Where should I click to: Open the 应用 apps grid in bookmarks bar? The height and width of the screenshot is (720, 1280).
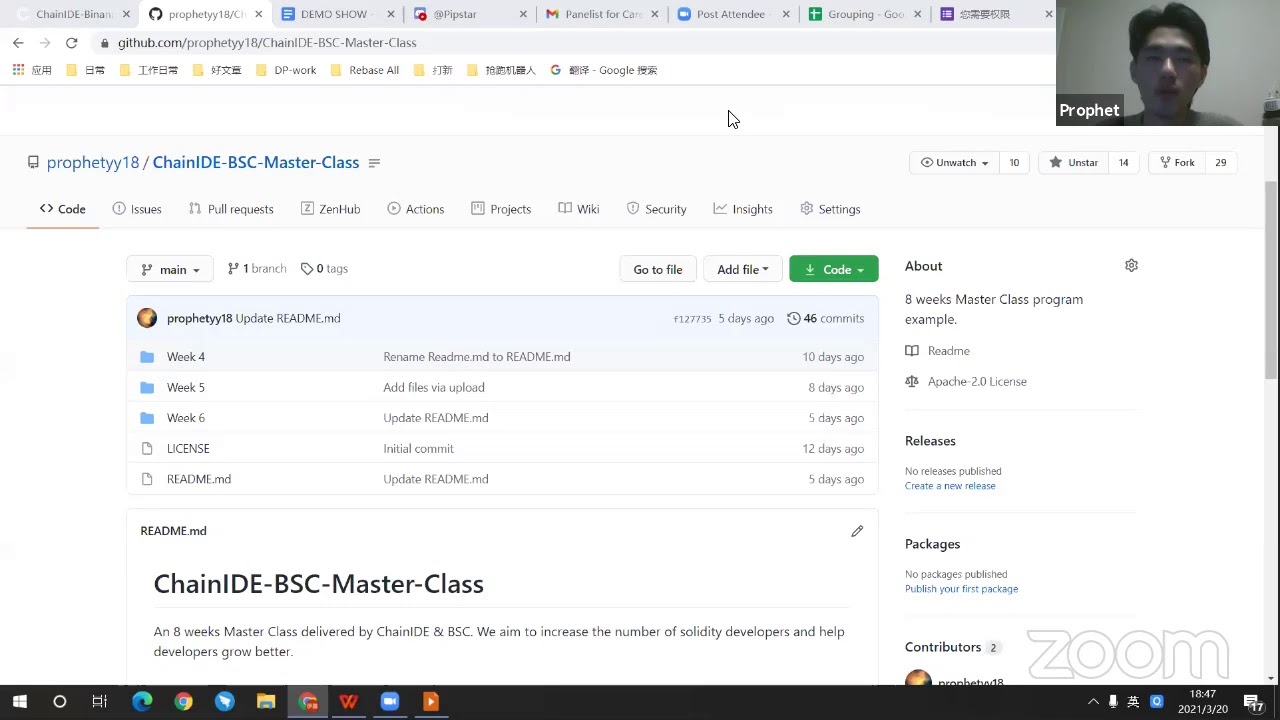click(31, 70)
